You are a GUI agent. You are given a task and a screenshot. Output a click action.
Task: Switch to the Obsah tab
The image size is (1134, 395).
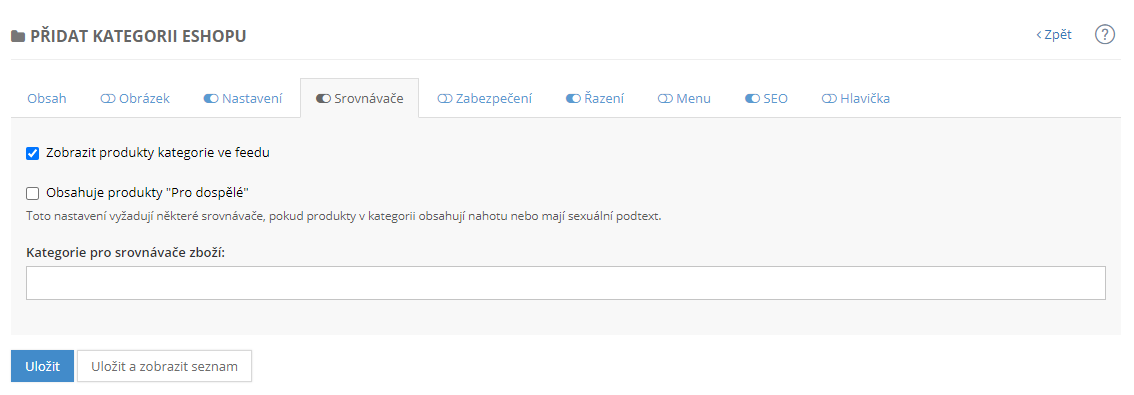pyautogui.click(x=47, y=98)
